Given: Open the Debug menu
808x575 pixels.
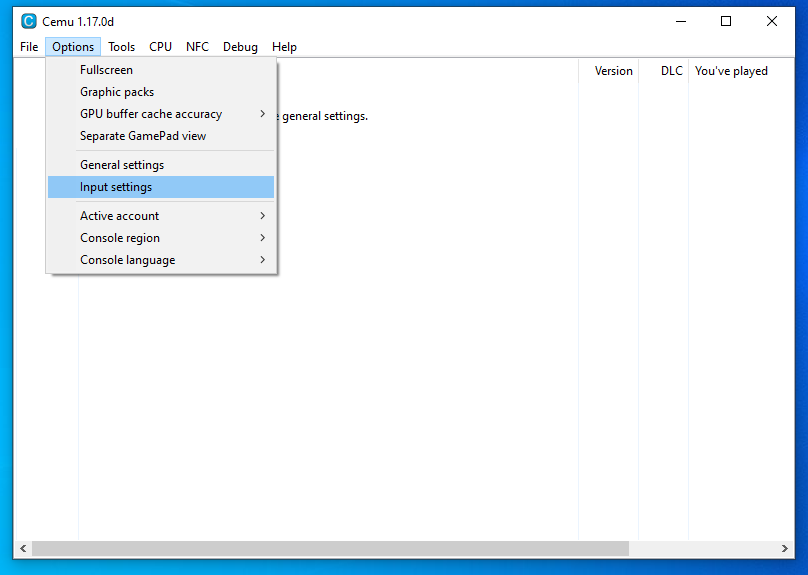Looking at the screenshot, I should point(240,47).
